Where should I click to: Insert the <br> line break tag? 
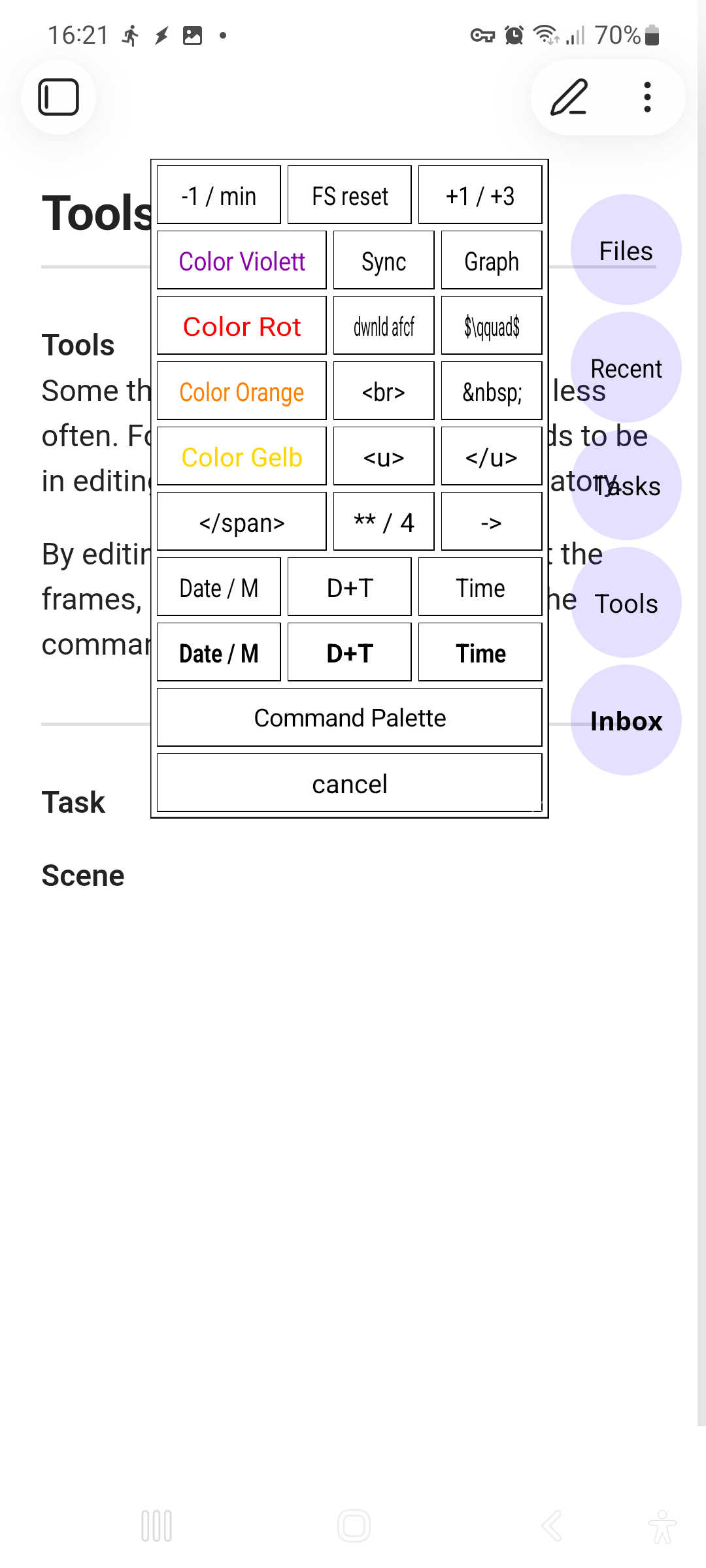pyautogui.click(x=384, y=391)
